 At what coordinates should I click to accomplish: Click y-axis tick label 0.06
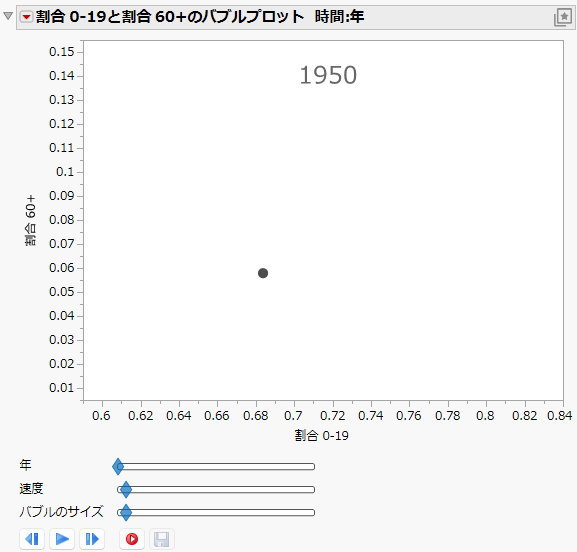pyautogui.click(x=61, y=268)
